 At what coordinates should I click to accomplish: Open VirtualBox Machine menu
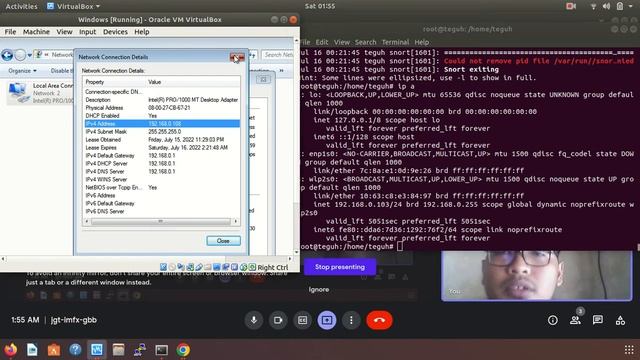[x=36, y=31]
